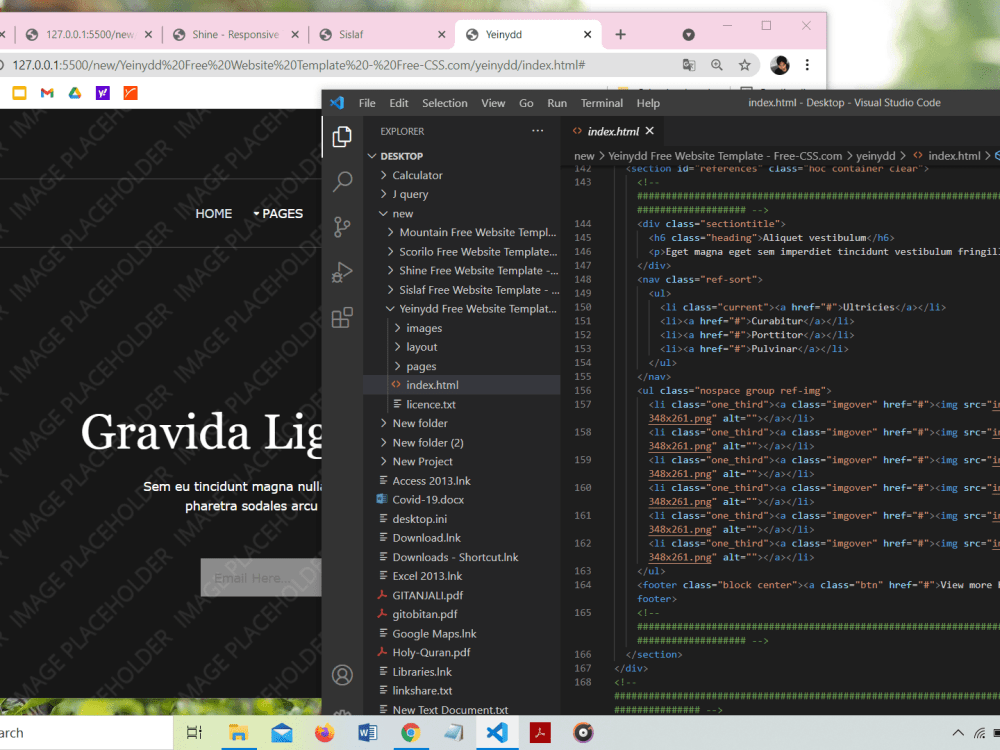Expand Shine Free Website Template folder
Viewport: 1000px width, 750px height.
[390, 270]
